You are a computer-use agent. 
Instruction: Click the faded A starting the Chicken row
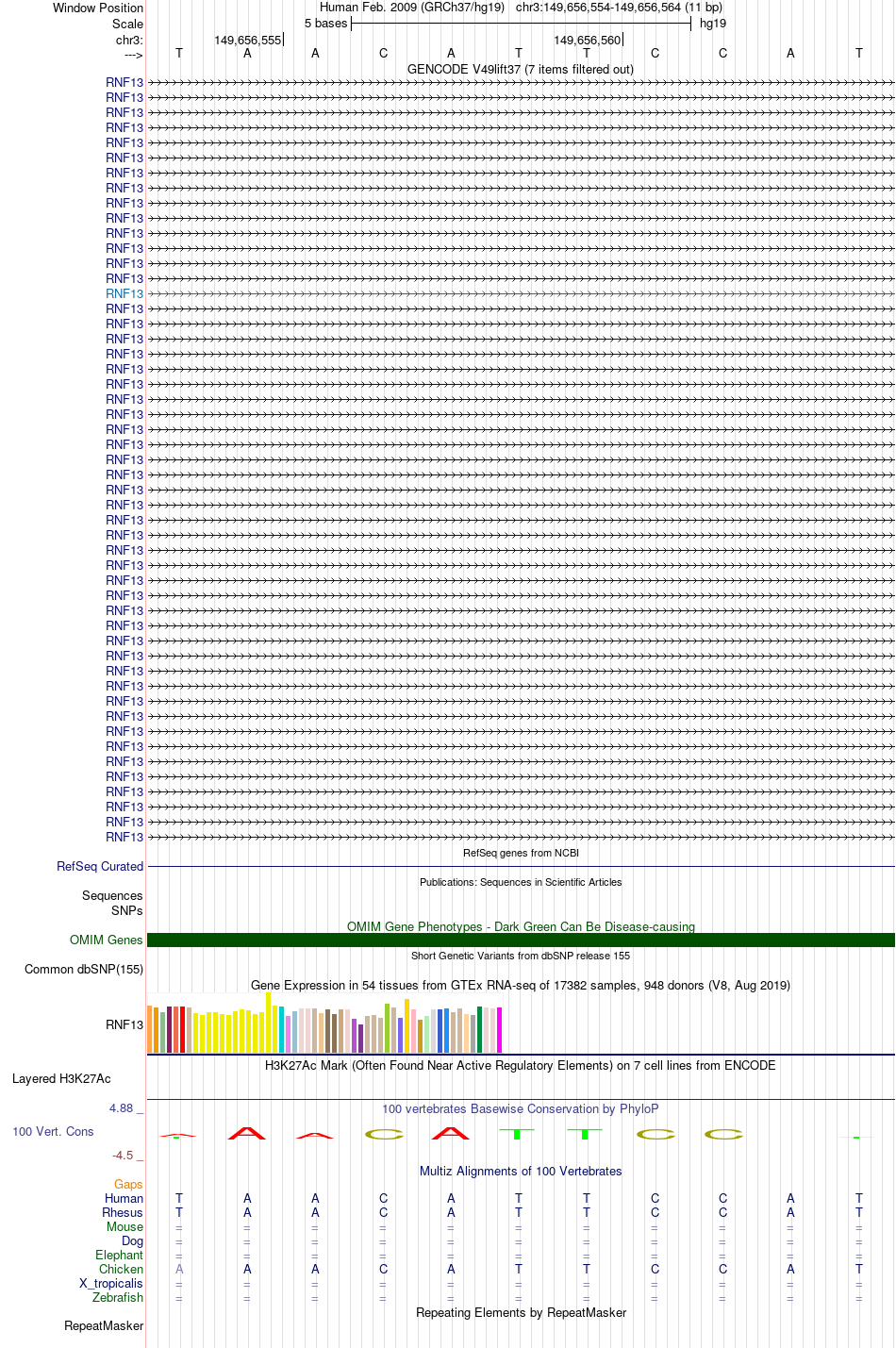(179, 1269)
